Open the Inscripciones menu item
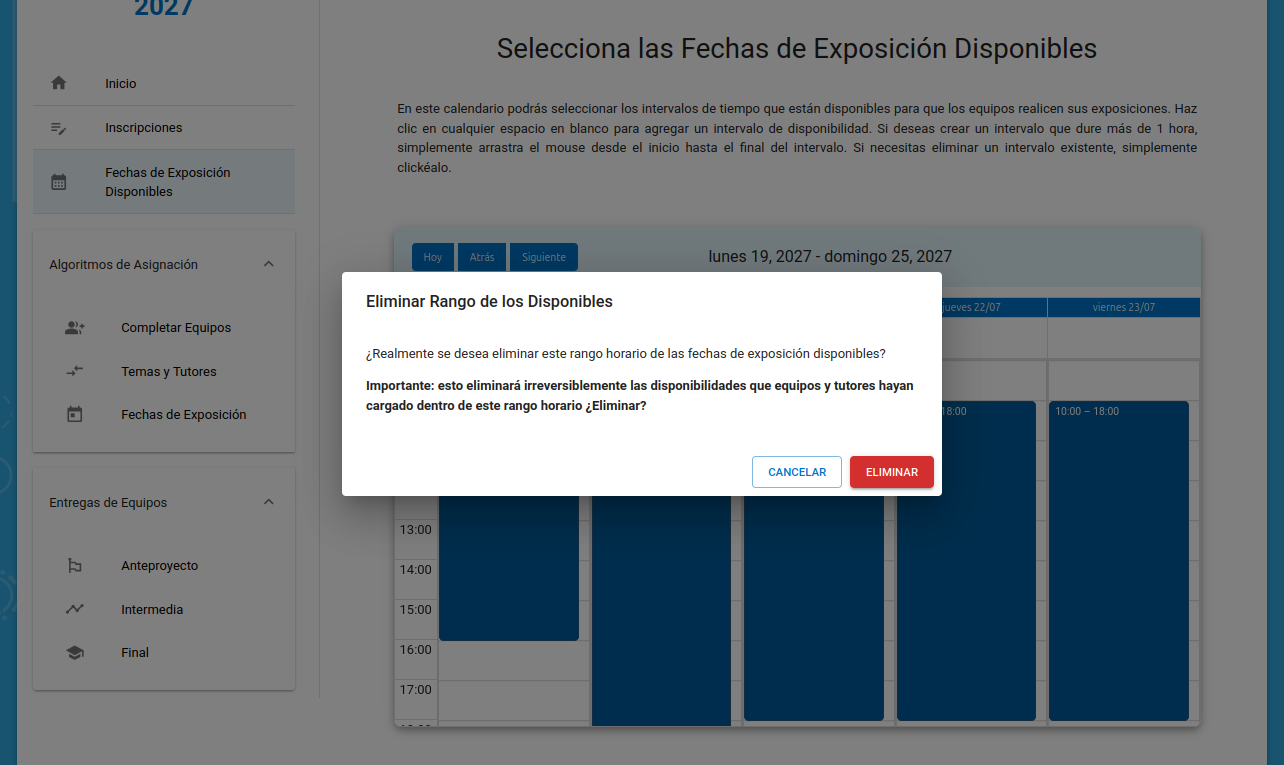Screen dimensions: 1284x765 coord(144,128)
